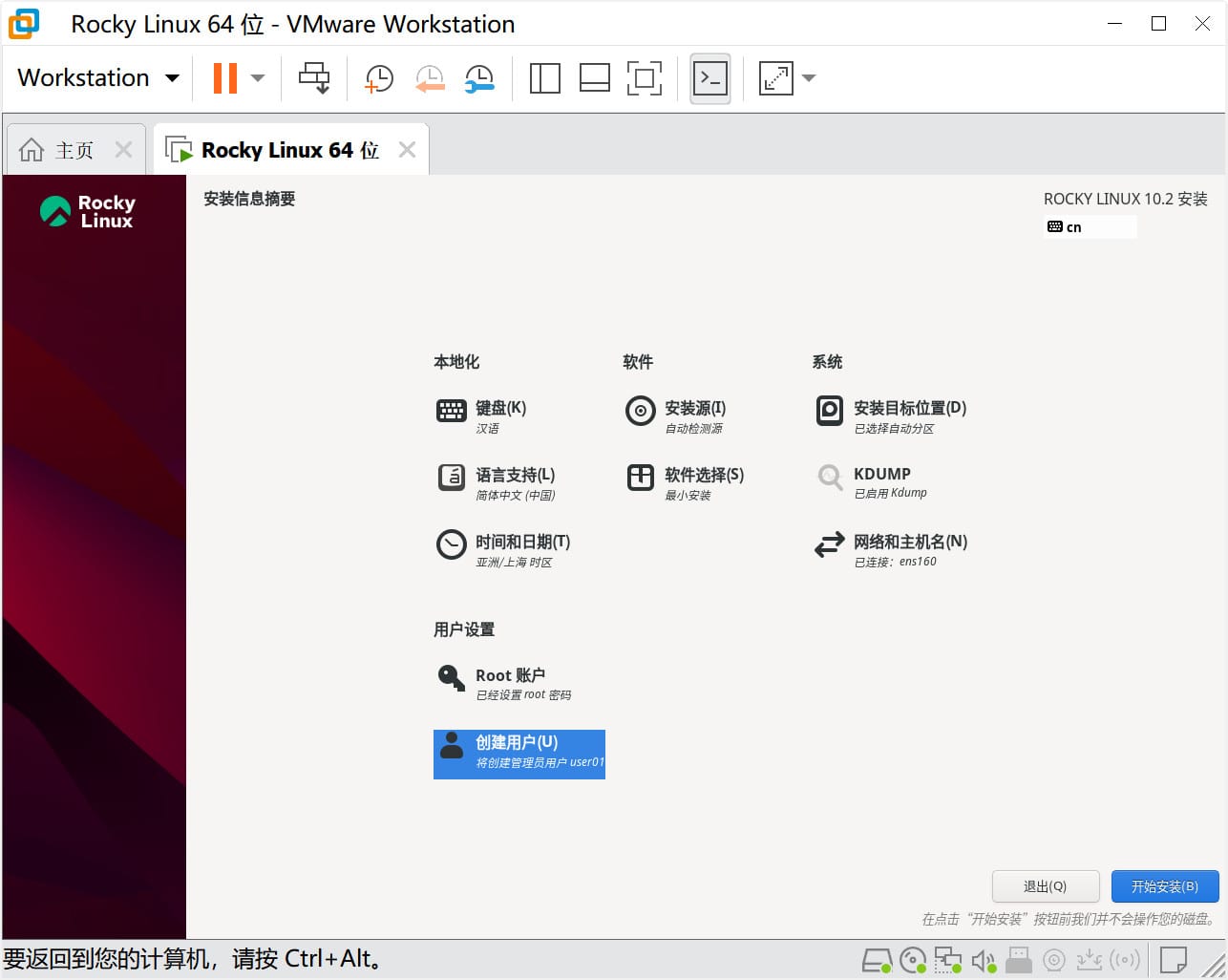The image size is (1228, 980).
Task: Close the Rocky Linux 64 位 tab
Action: (x=407, y=150)
